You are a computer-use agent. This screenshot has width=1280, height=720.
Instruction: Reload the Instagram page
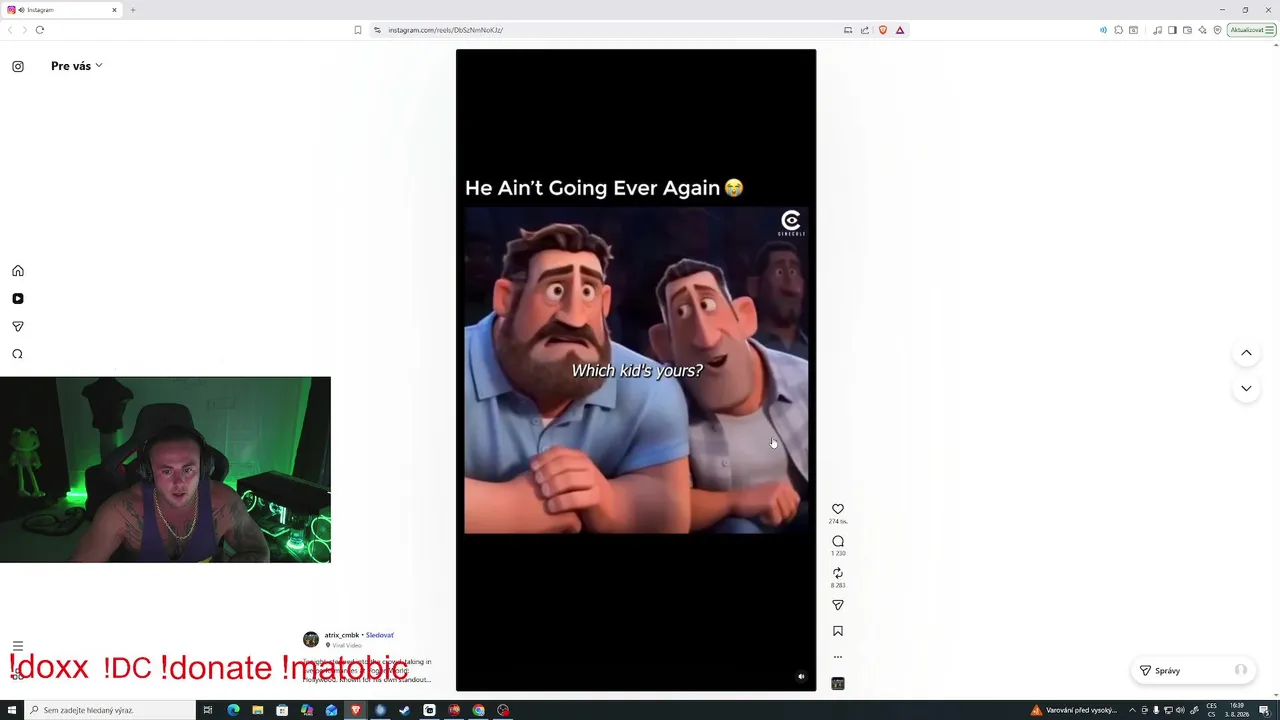[x=40, y=30]
